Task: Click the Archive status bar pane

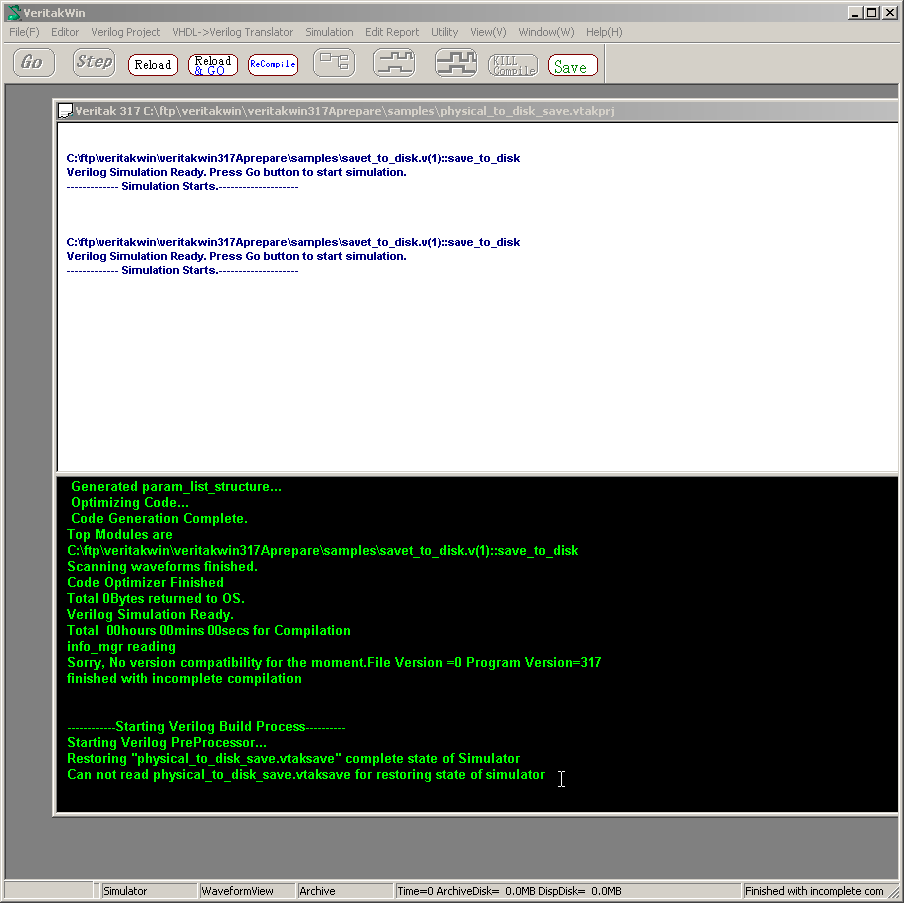Action: point(344,891)
